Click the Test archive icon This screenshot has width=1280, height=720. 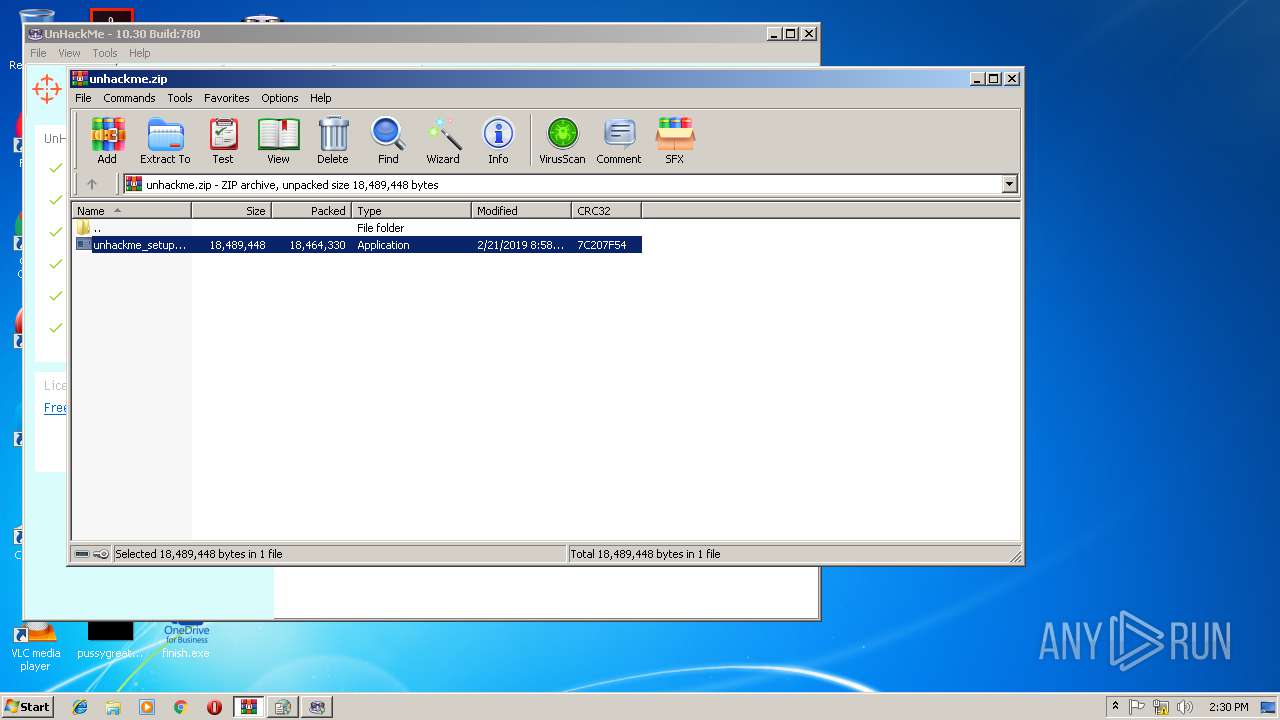tap(223, 140)
